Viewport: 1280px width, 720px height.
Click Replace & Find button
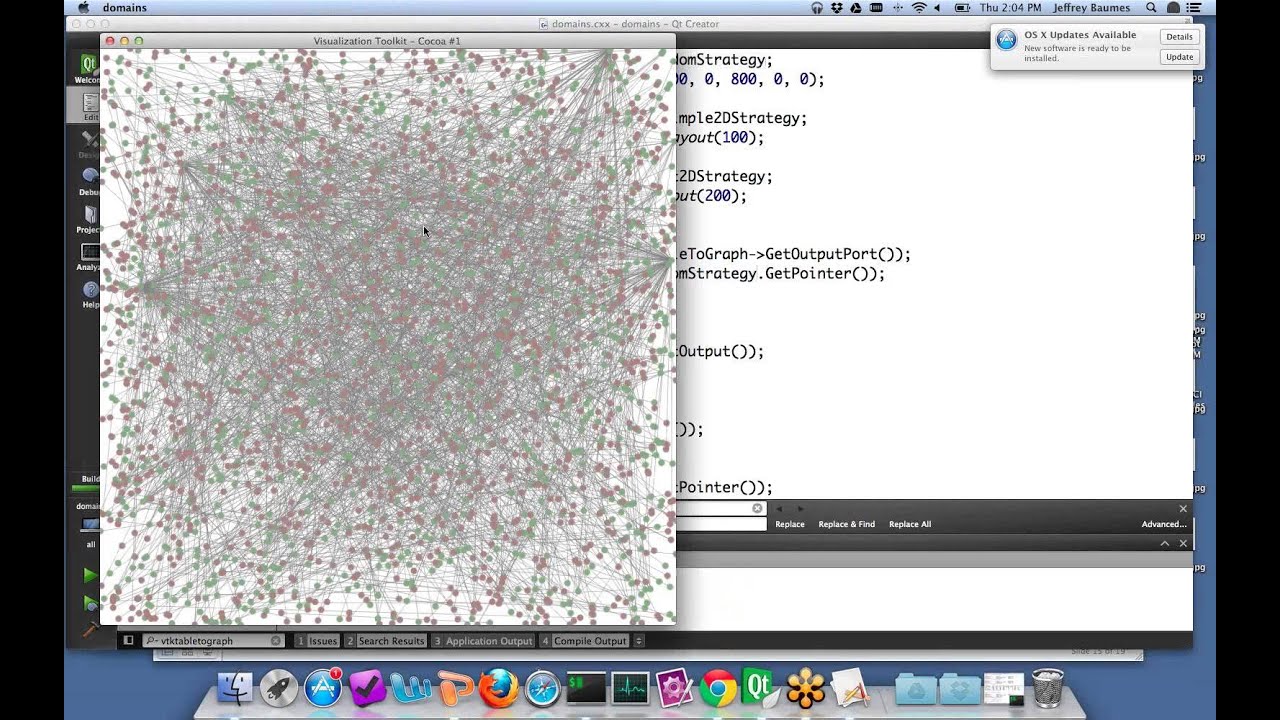point(847,524)
